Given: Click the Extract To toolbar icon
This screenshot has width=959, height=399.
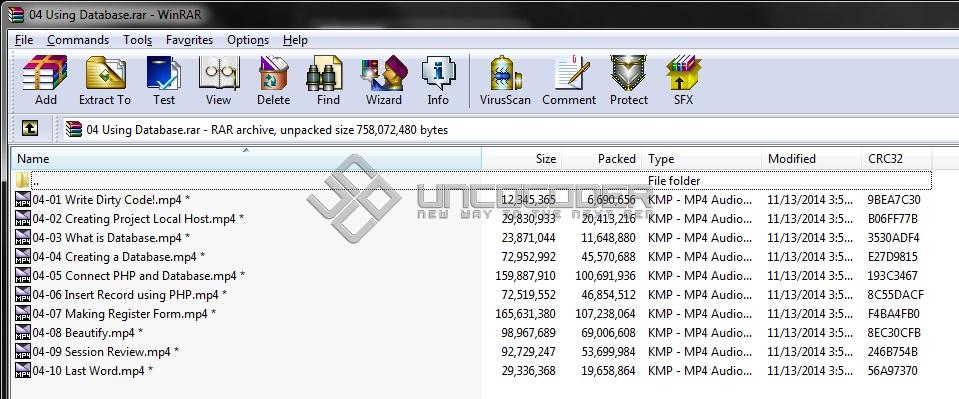Looking at the screenshot, I should coord(105,80).
